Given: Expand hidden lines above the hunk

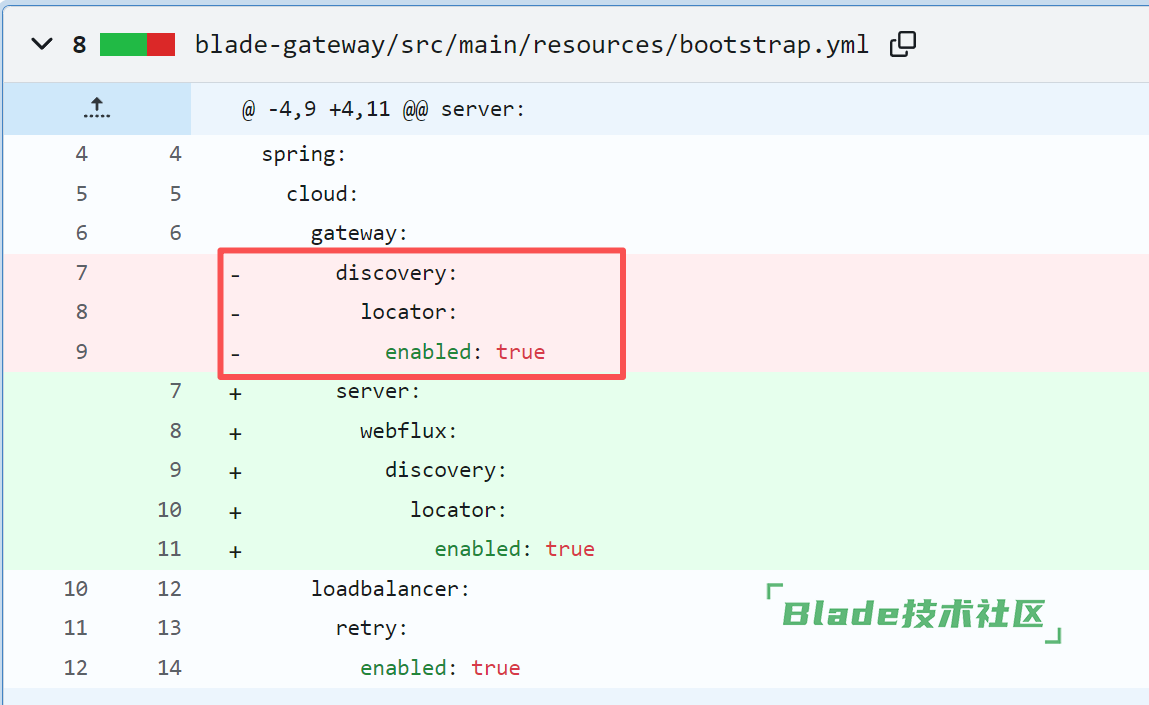Looking at the screenshot, I should tap(96, 109).
